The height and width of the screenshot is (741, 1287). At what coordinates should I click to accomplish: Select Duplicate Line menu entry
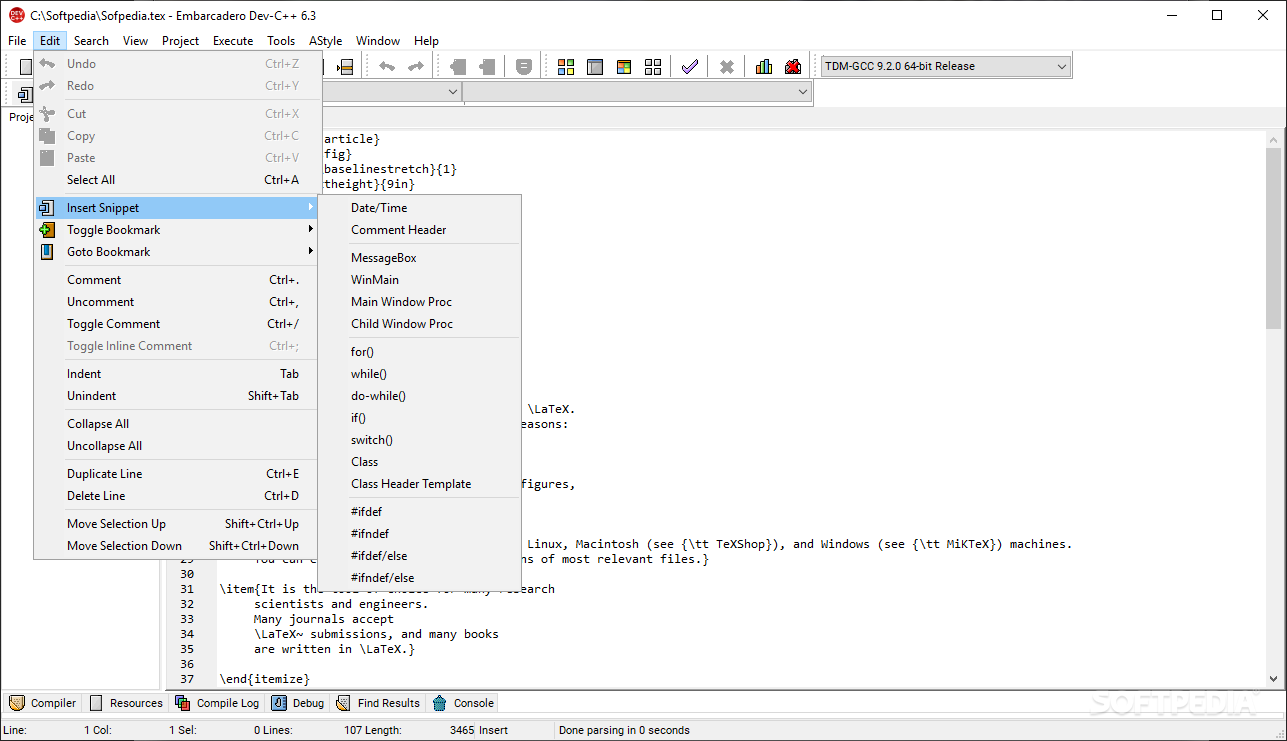[x=176, y=474]
